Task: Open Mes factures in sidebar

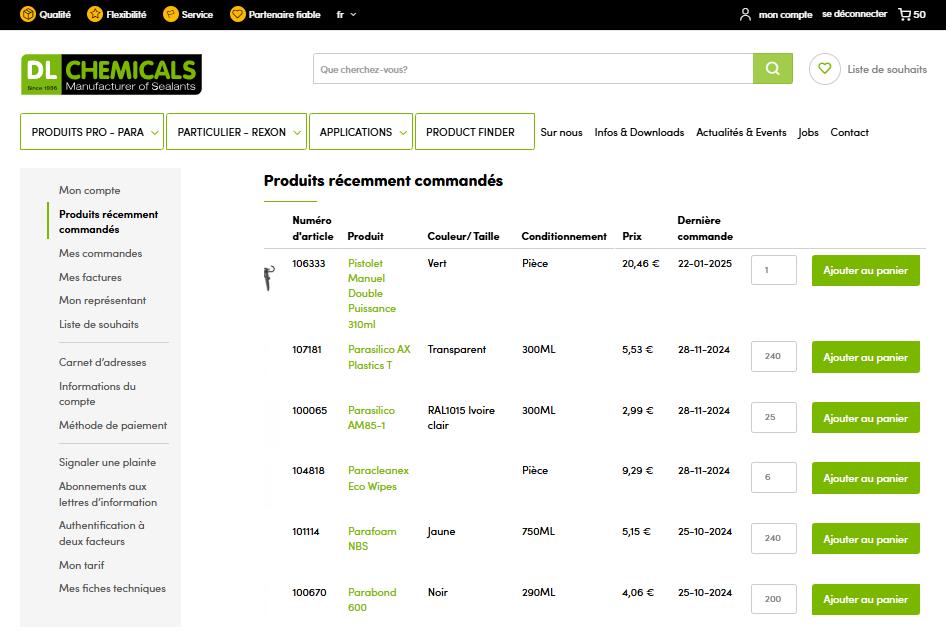Action: 90,277
